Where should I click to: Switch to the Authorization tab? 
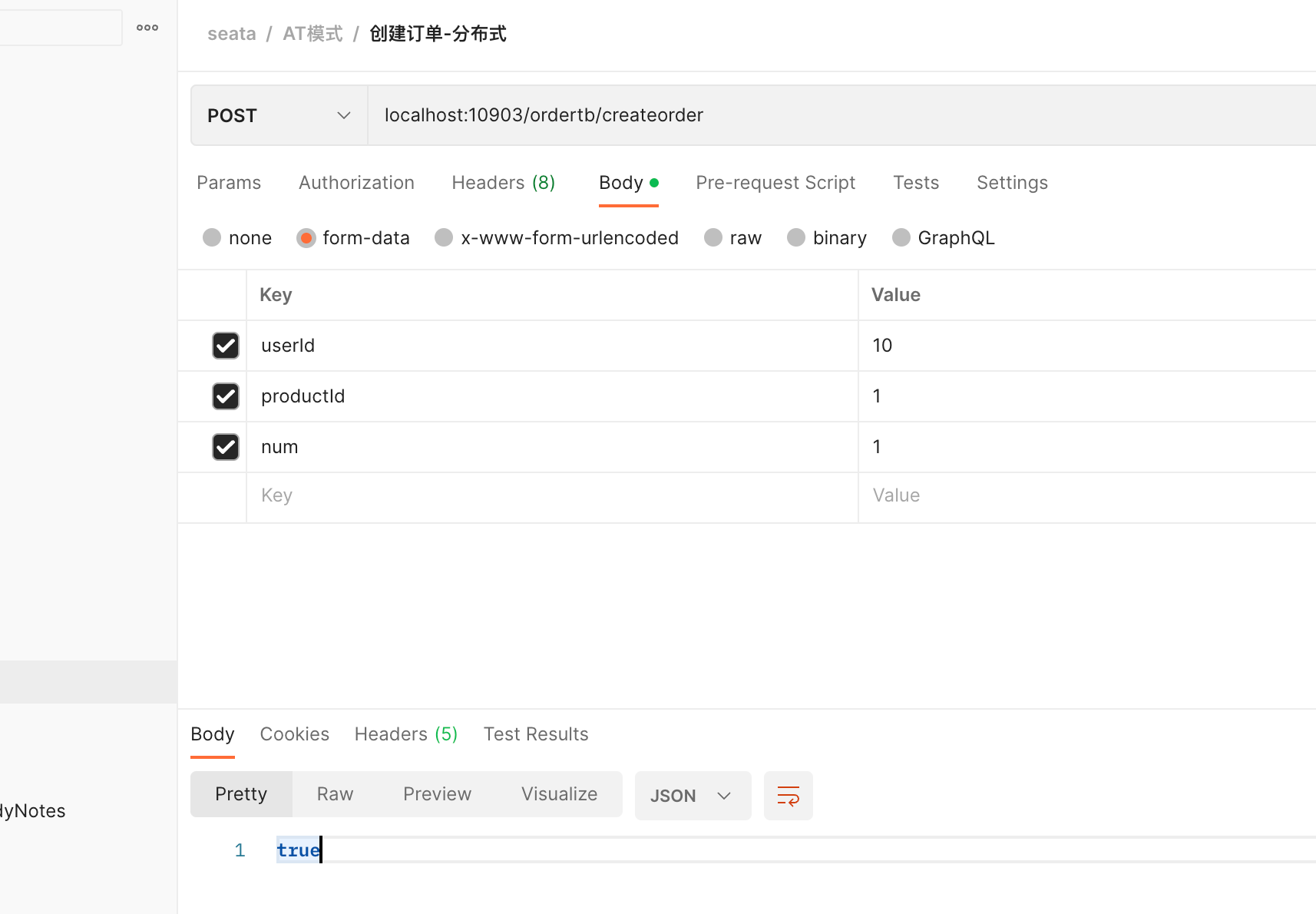point(356,183)
